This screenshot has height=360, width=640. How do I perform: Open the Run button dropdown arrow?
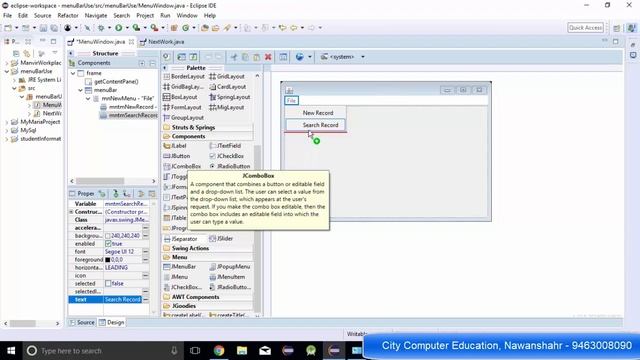(x=127, y=28)
